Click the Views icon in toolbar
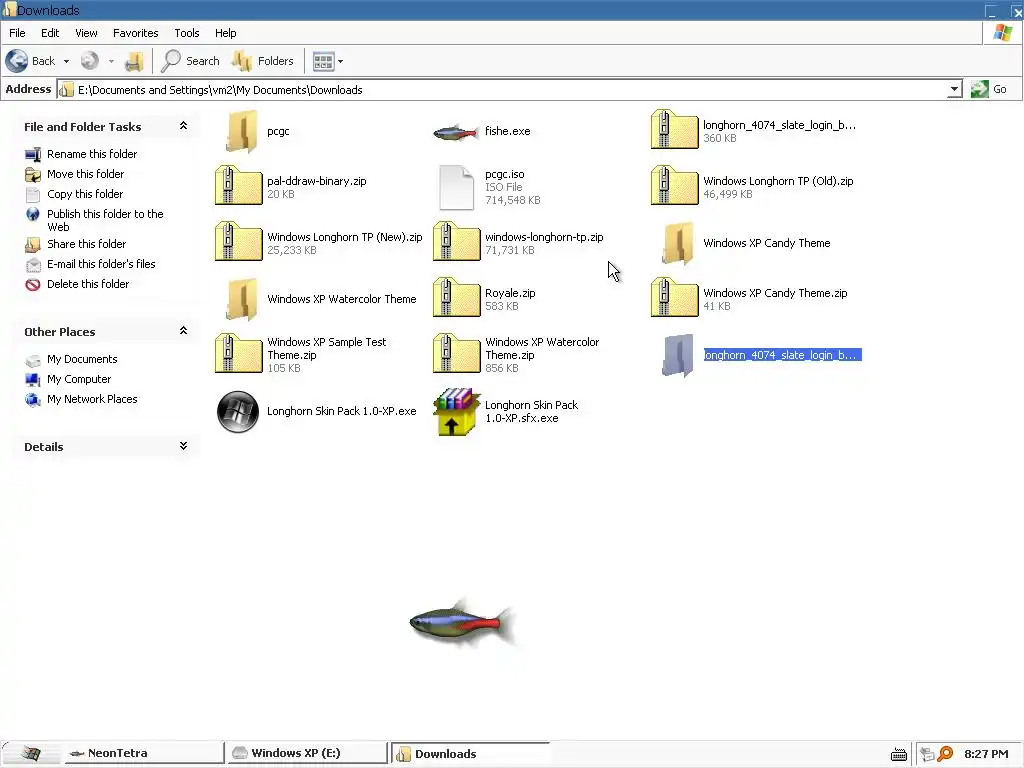 click(323, 61)
